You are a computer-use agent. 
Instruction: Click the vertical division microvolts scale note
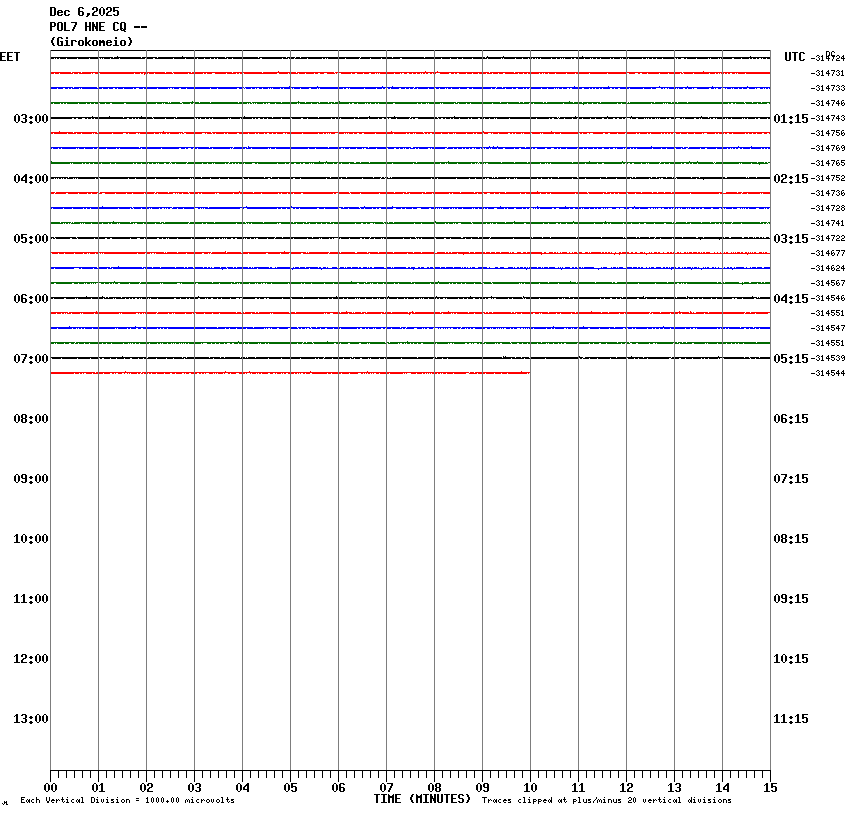[x=127, y=800]
